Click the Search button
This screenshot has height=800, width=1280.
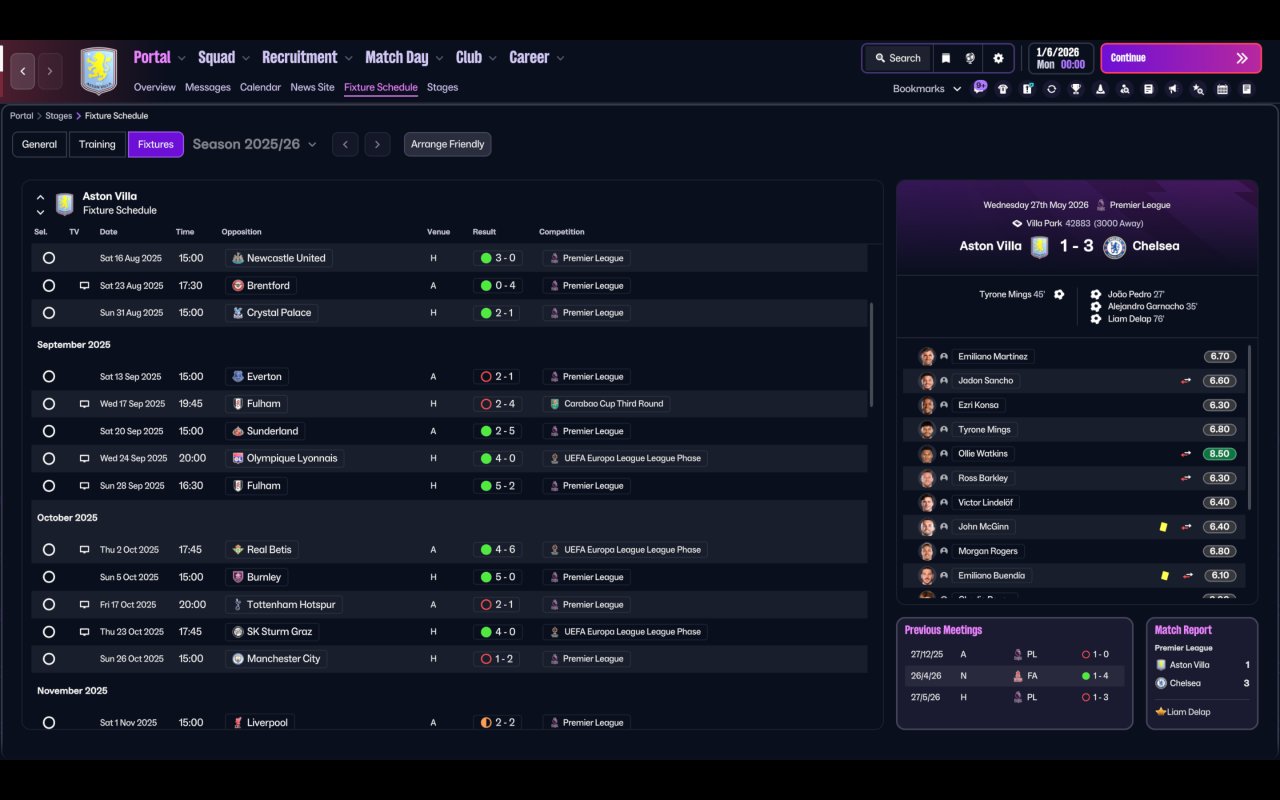(x=897, y=58)
